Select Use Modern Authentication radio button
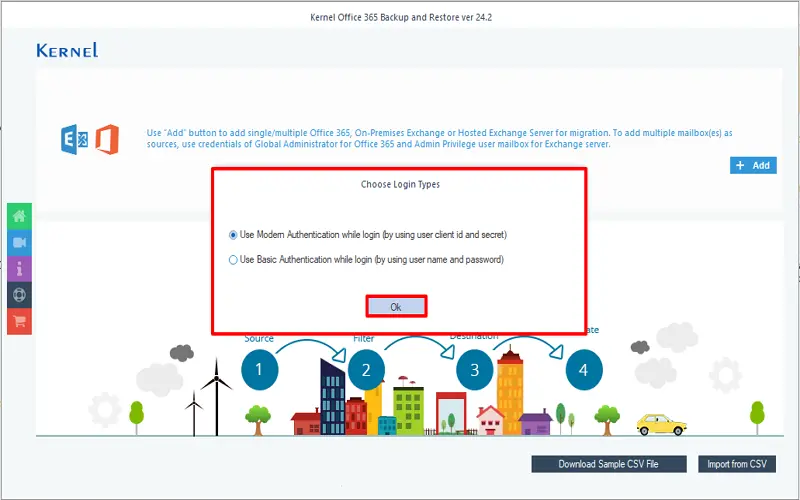This screenshot has height=500, width=800. pos(233,235)
